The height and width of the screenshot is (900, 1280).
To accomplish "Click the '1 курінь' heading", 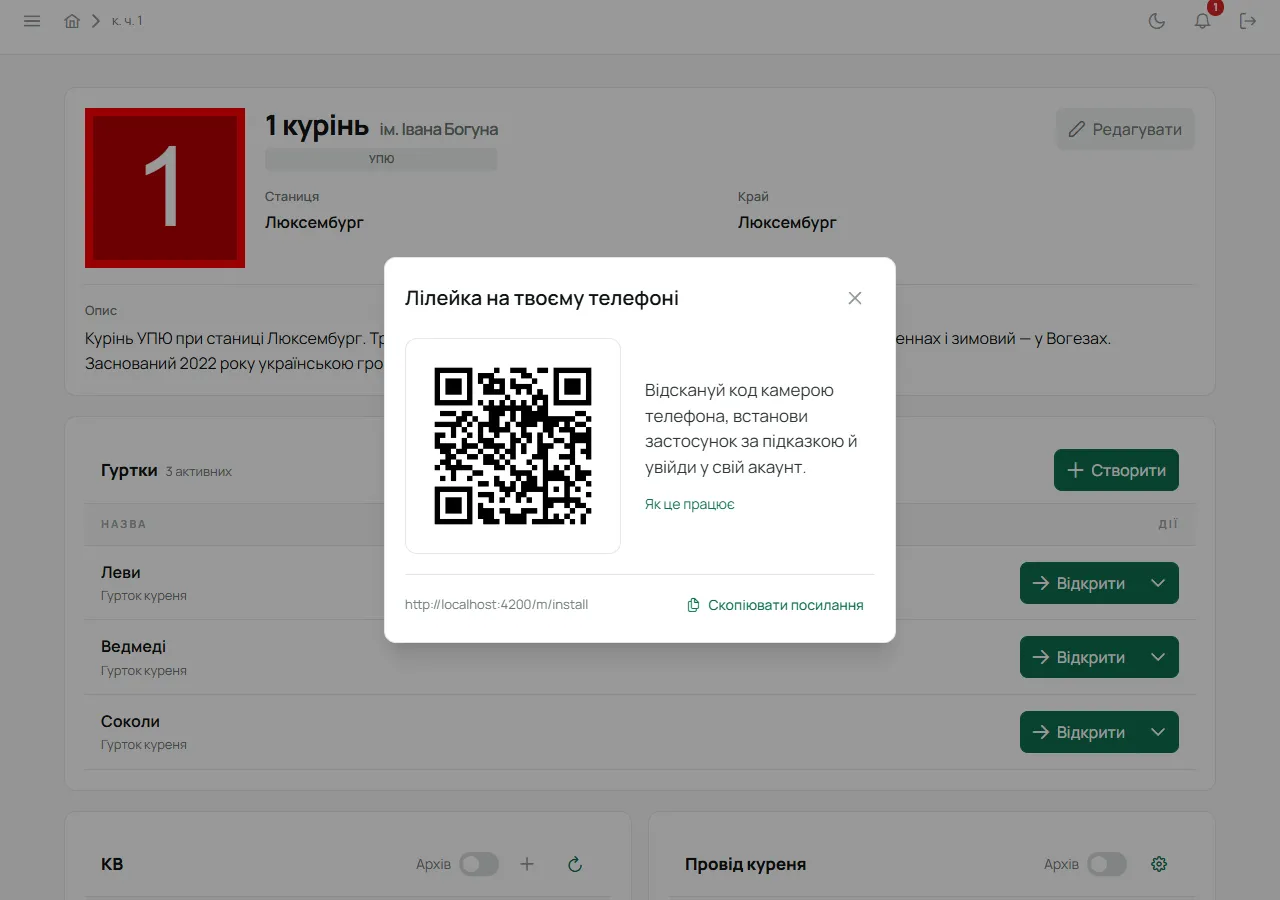I will click(x=317, y=126).
